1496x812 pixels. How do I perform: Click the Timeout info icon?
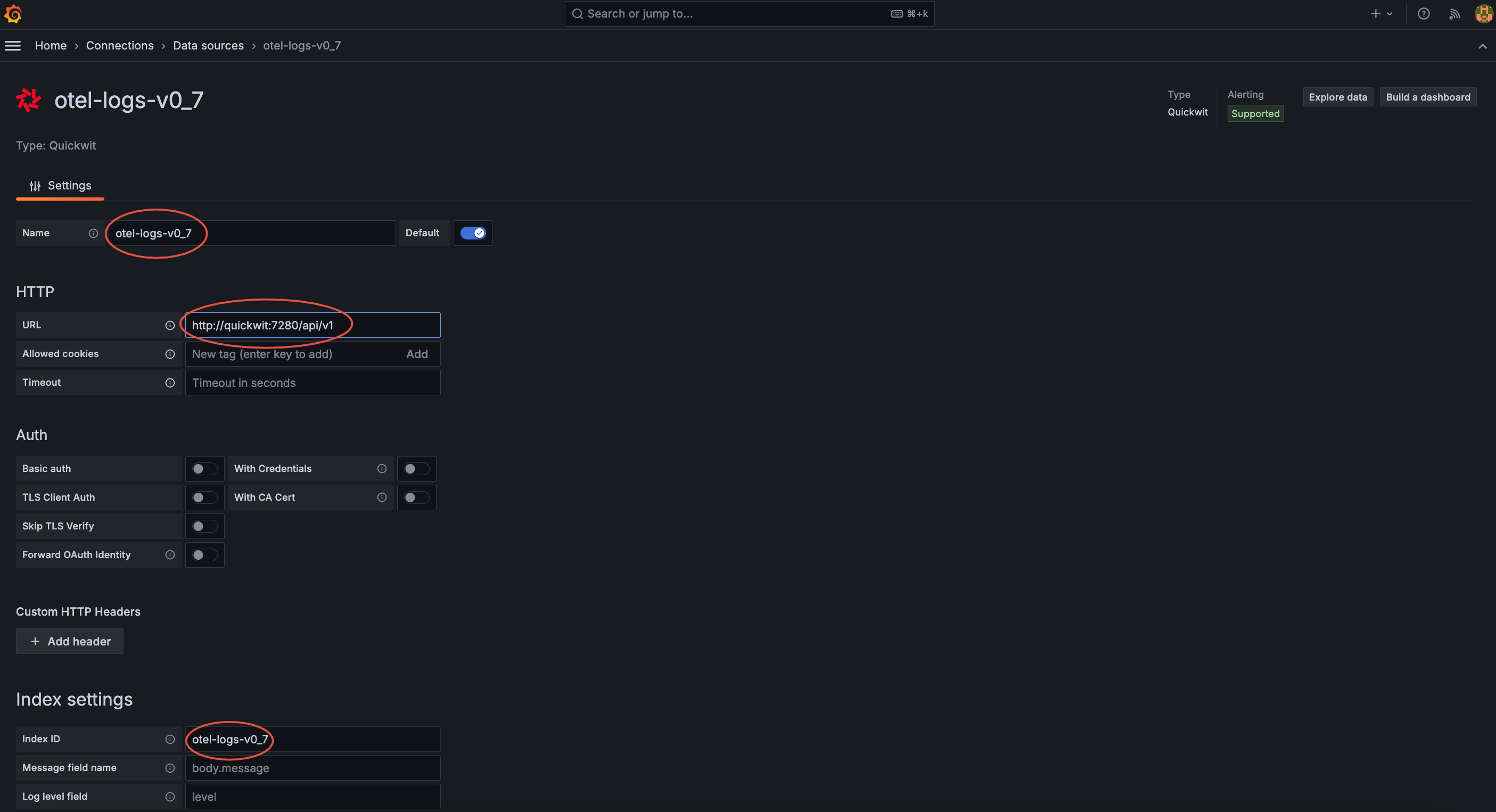170,383
